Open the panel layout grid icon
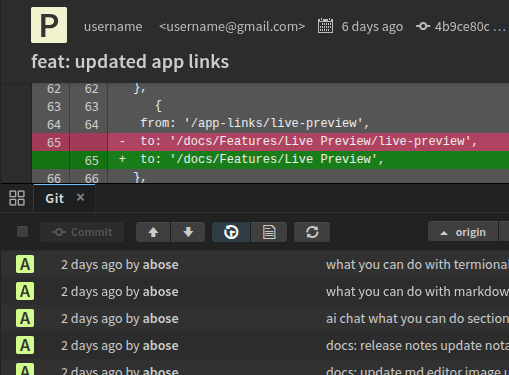Image resolution: width=509 pixels, height=375 pixels. [17, 198]
